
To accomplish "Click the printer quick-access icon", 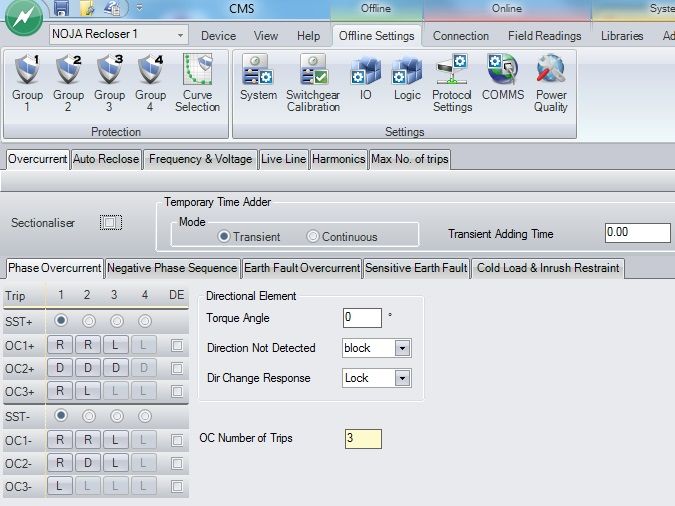I will [x=112, y=8].
